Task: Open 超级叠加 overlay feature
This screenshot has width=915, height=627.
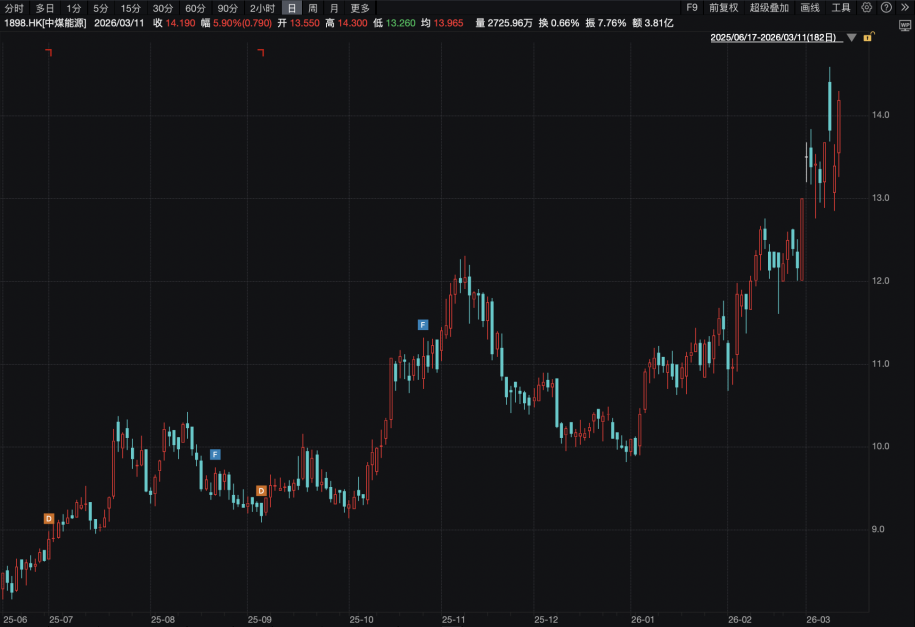Action: pyautogui.click(x=768, y=8)
